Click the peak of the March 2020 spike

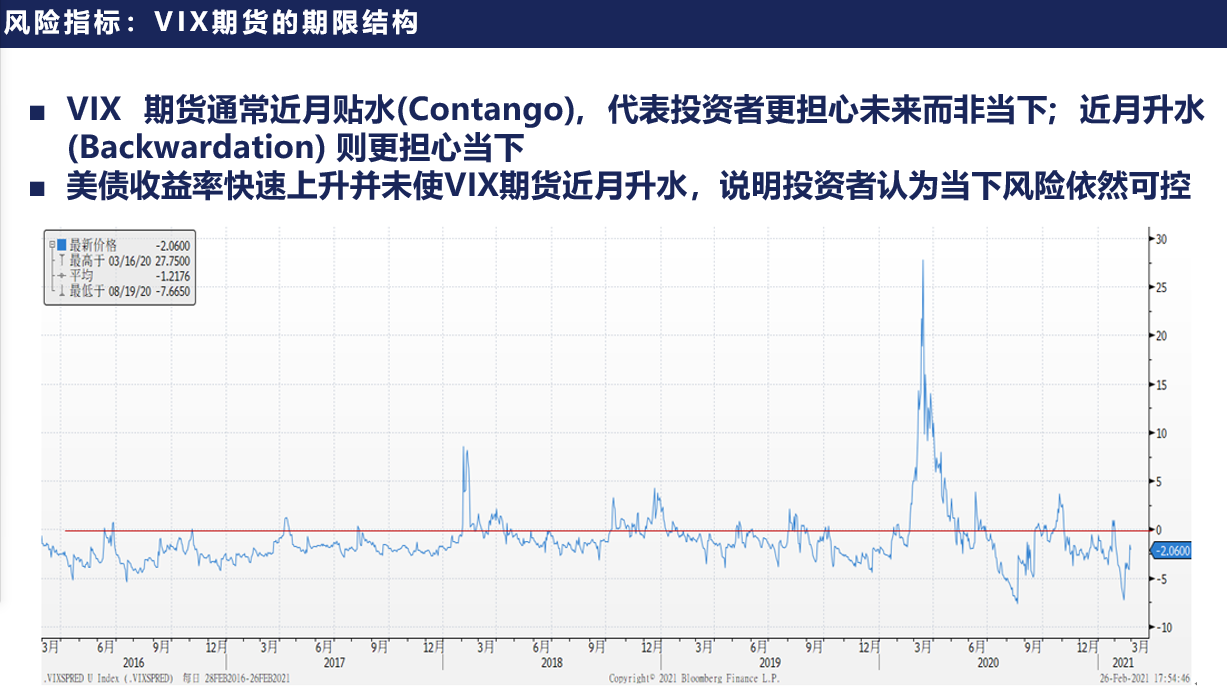point(922,261)
